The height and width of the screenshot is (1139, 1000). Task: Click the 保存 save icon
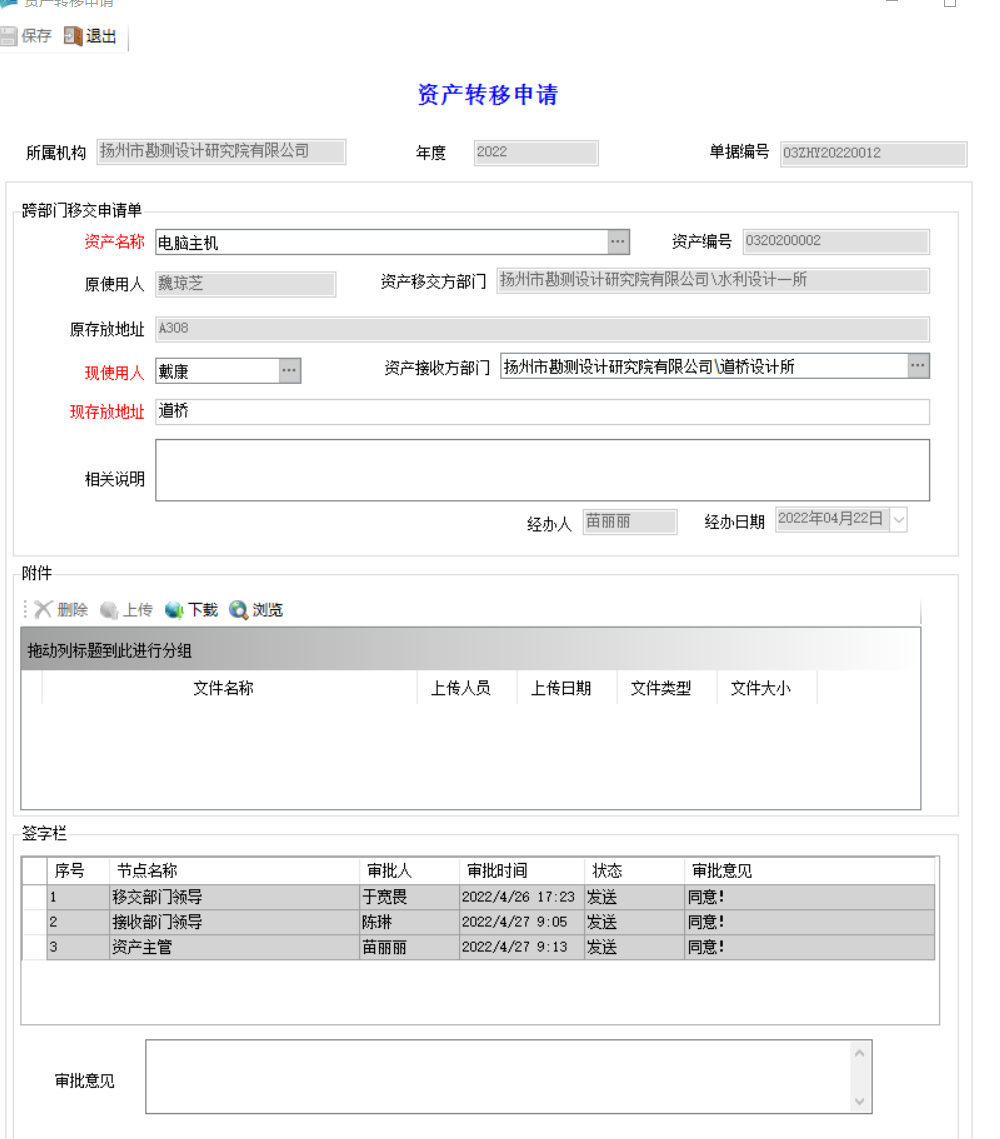pos(8,36)
